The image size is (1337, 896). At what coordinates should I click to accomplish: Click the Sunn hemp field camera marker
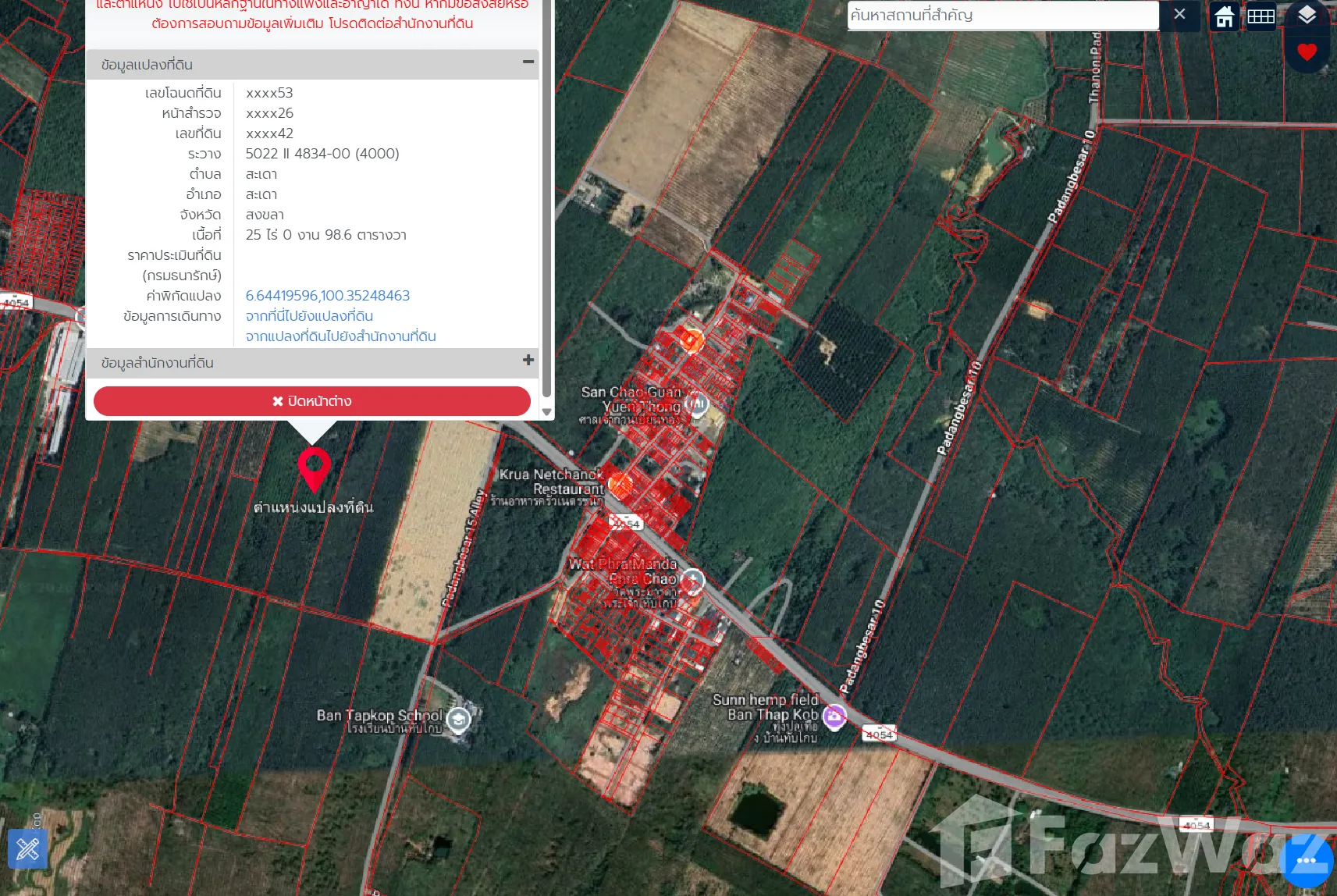point(834,716)
